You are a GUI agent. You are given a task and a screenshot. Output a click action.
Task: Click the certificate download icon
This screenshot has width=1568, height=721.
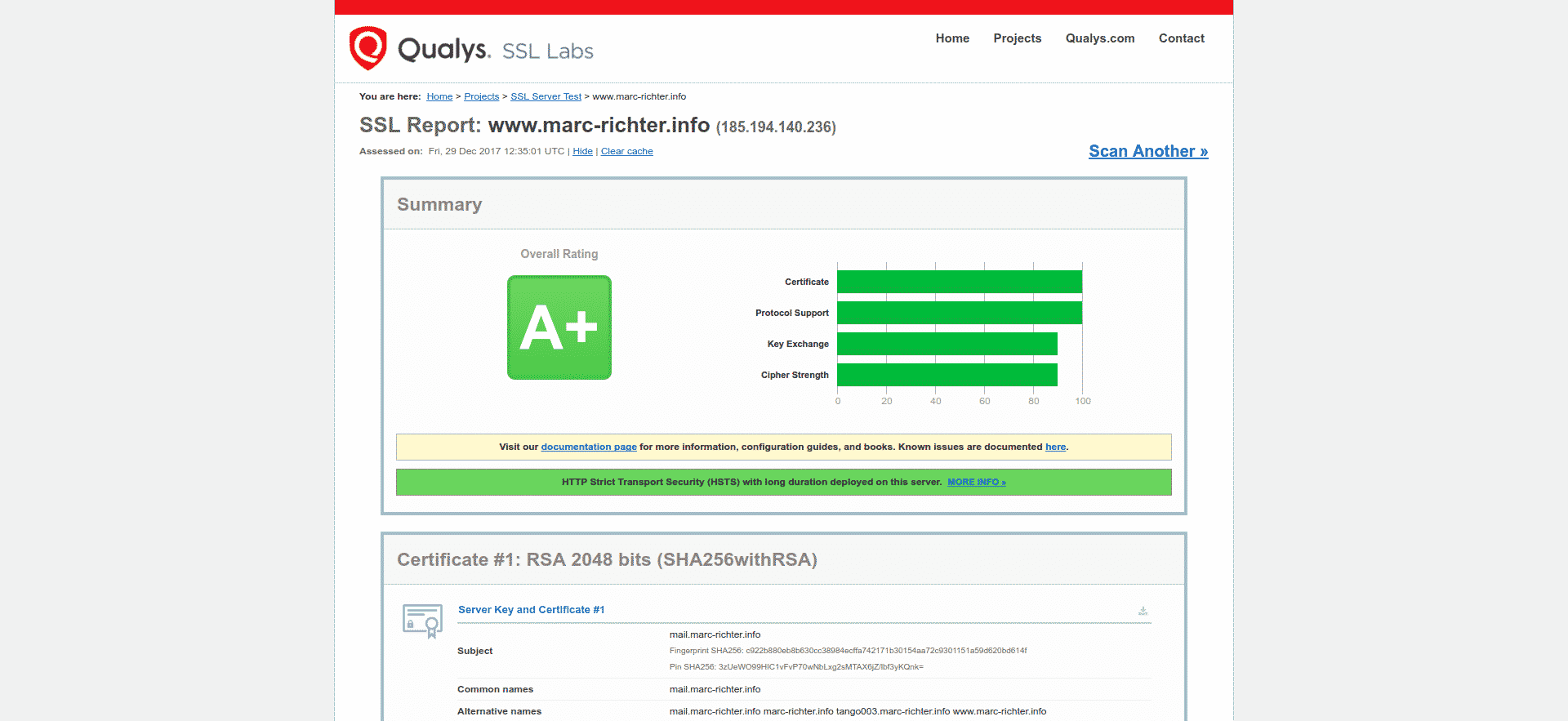click(1143, 611)
